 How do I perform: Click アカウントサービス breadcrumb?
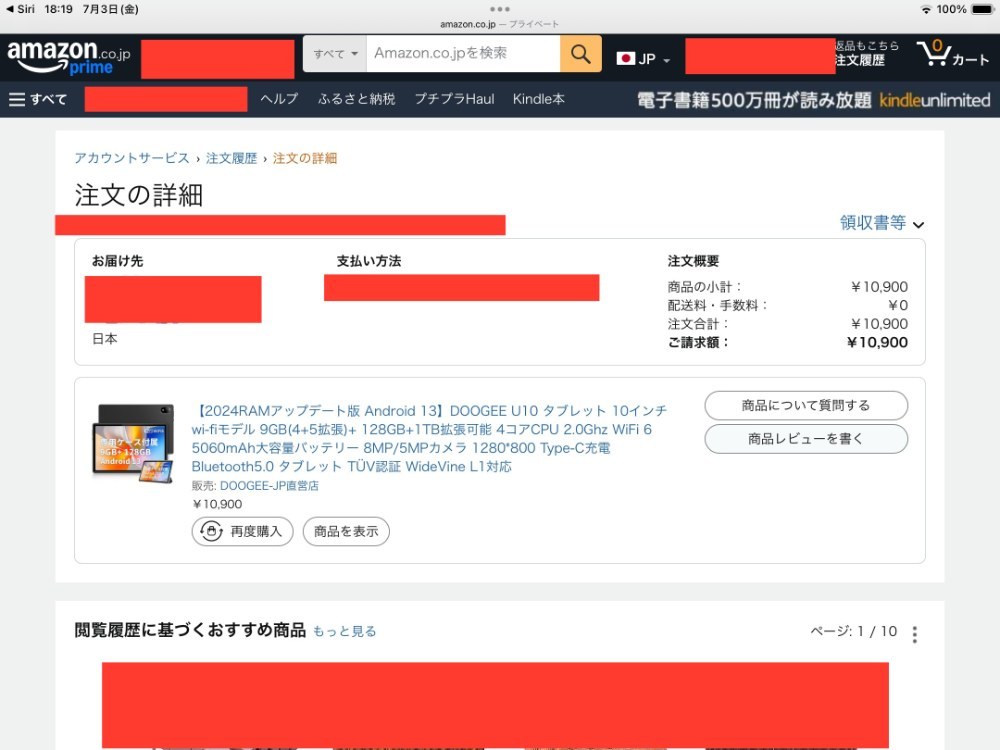pyautogui.click(x=132, y=158)
